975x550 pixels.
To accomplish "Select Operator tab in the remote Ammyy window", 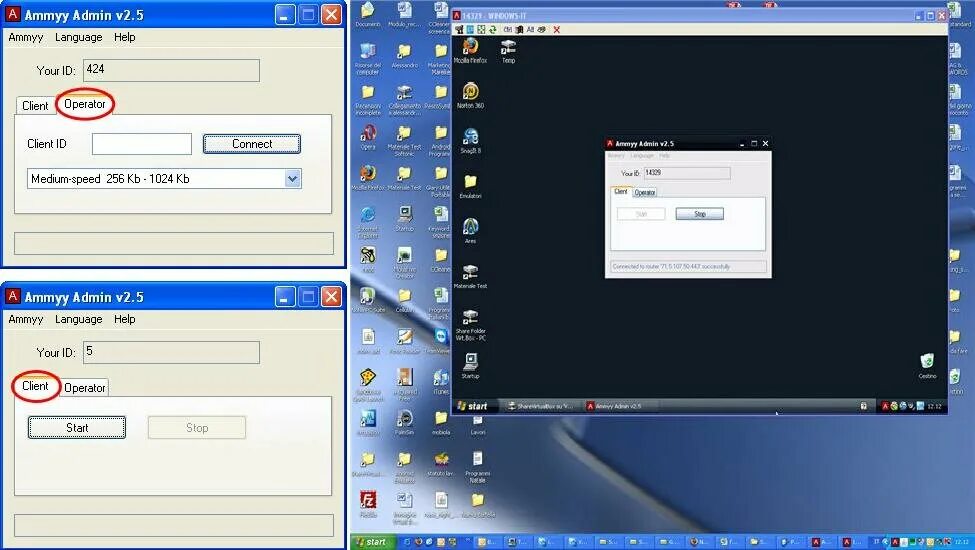I will coord(645,193).
